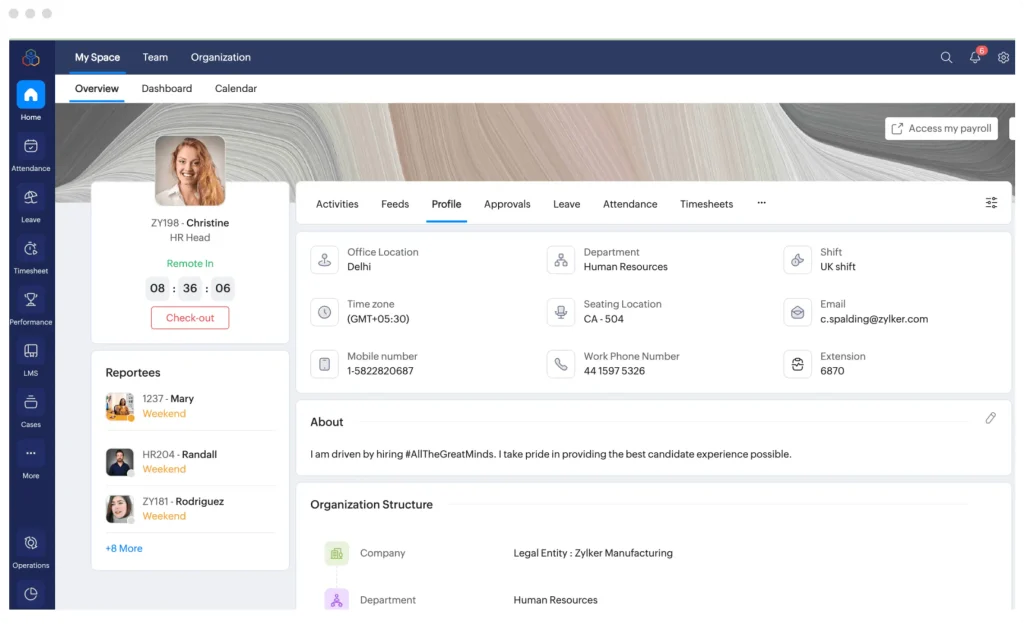Click the Check-out button
The width and height of the screenshot is (1024, 624).
click(x=190, y=316)
